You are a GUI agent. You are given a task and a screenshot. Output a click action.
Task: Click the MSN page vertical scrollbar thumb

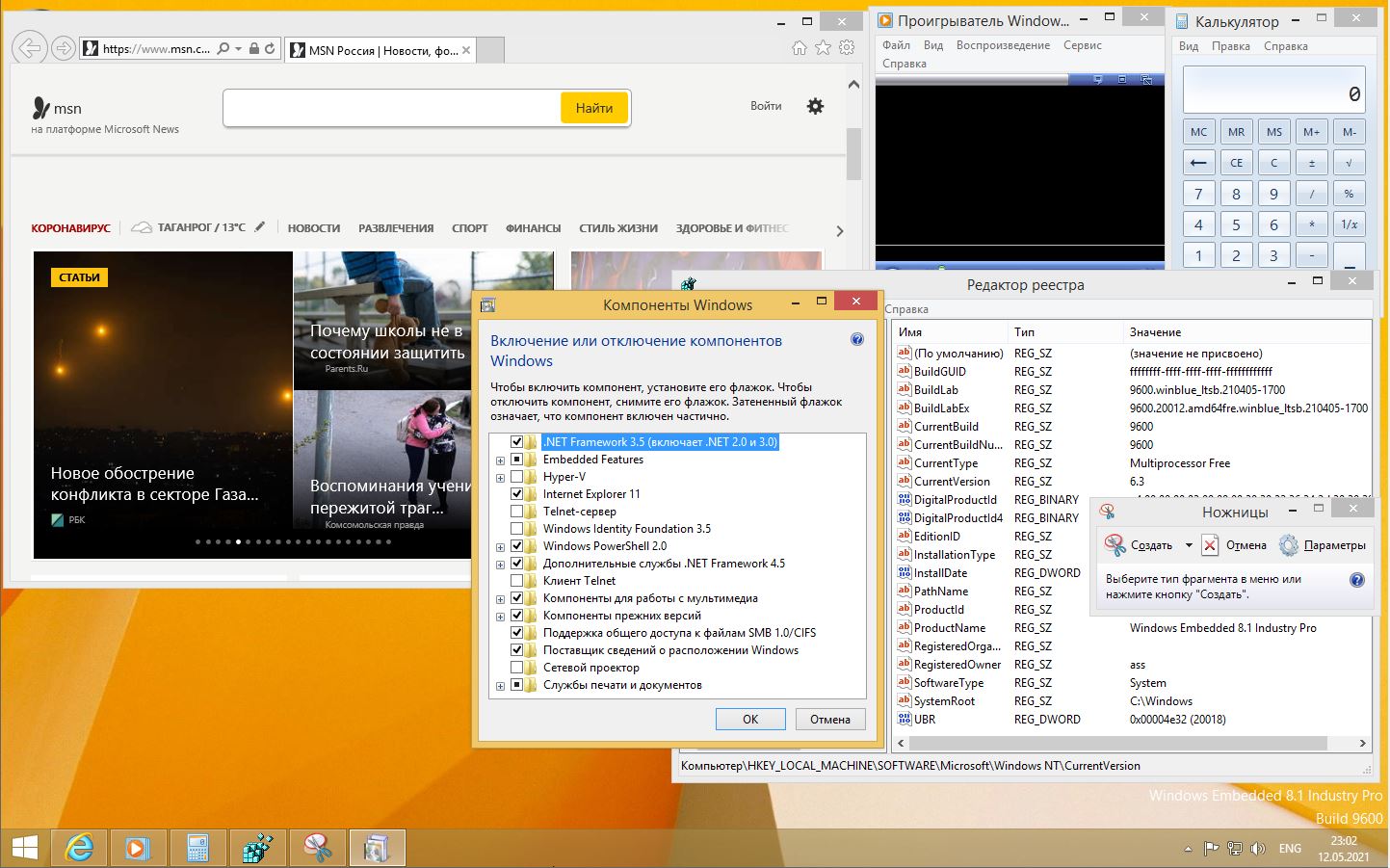pyautogui.click(x=853, y=153)
